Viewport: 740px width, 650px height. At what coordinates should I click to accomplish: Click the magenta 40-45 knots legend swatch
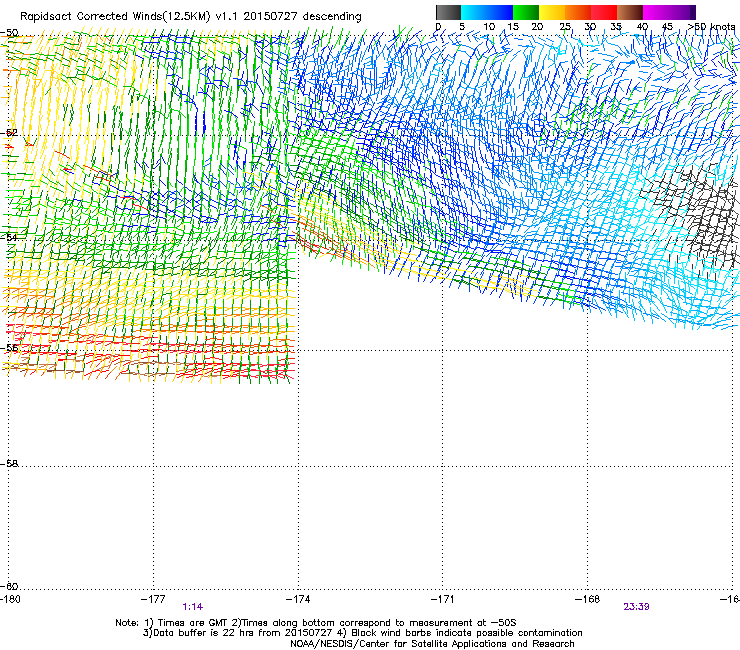tap(656, 12)
